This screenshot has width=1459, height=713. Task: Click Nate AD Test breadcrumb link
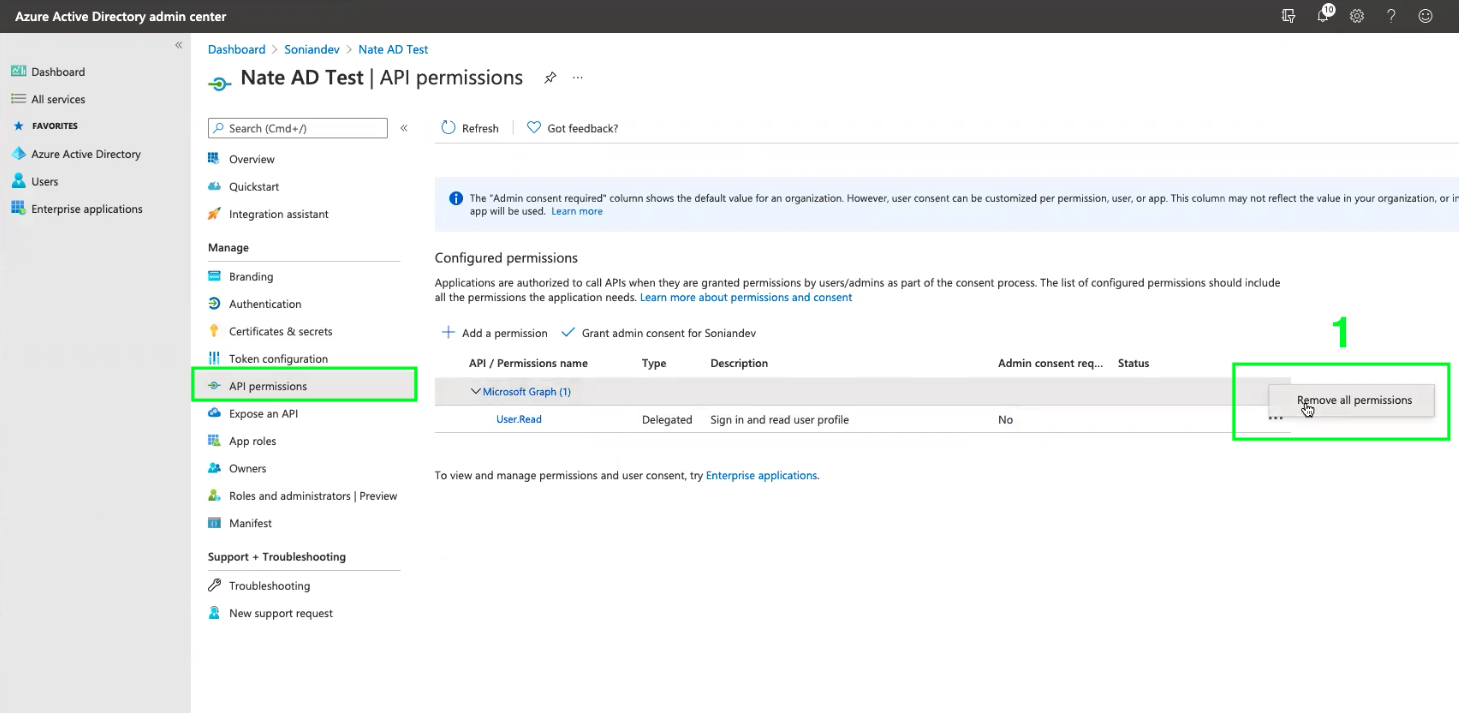click(393, 49)
